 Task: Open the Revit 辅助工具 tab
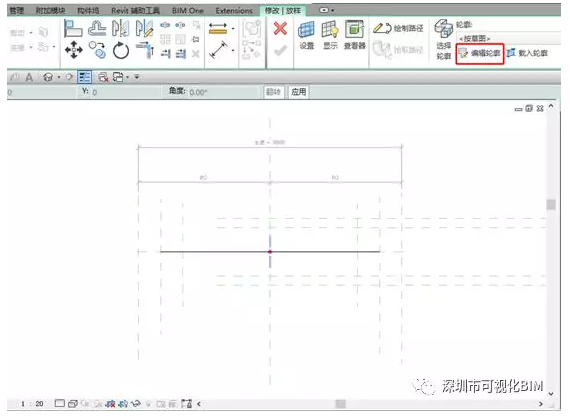(135, 11)
